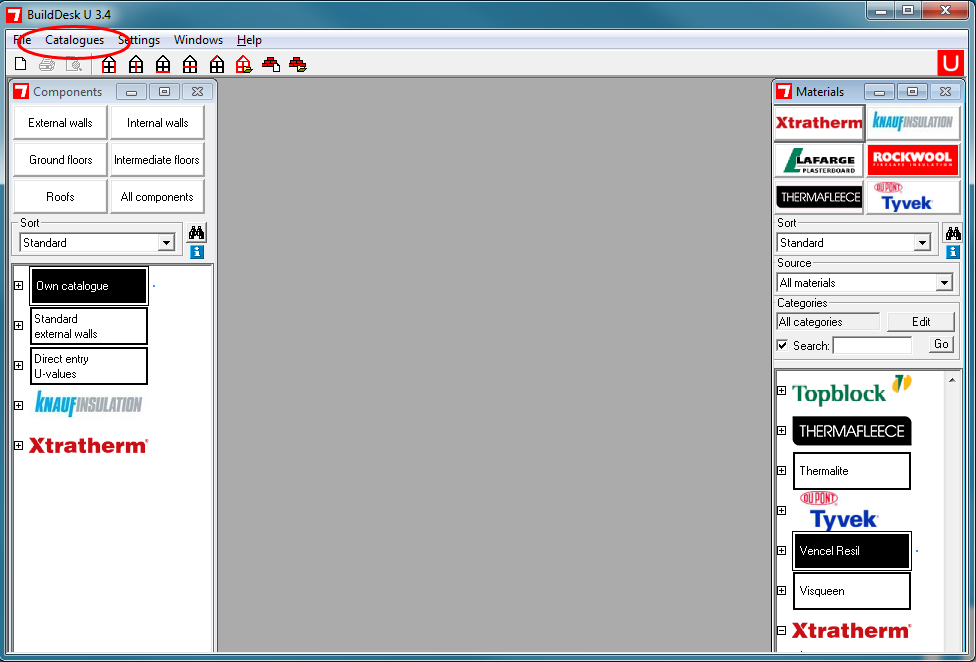Expand the Vencel Resil node
This screenshot has width=976, height=662.
(x=782, y=550)
